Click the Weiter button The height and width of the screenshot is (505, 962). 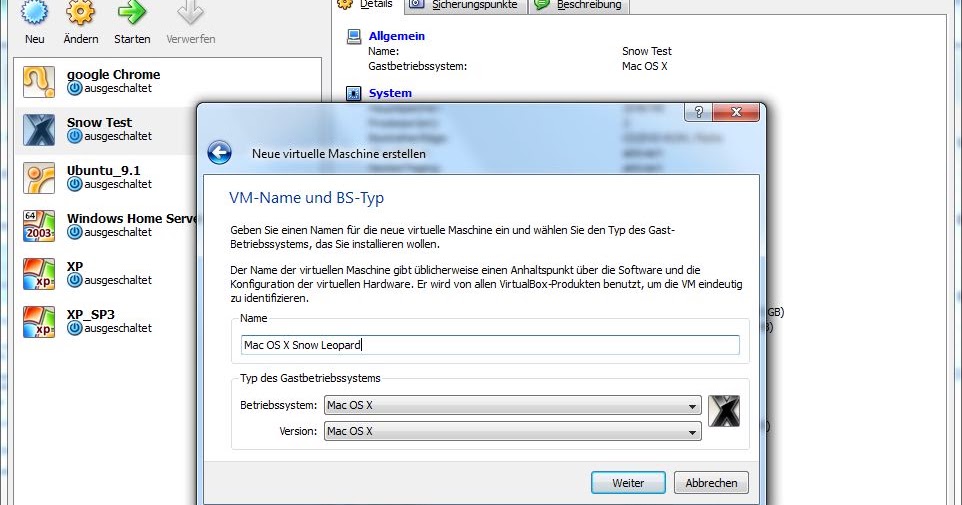click(x=628, y=483)
